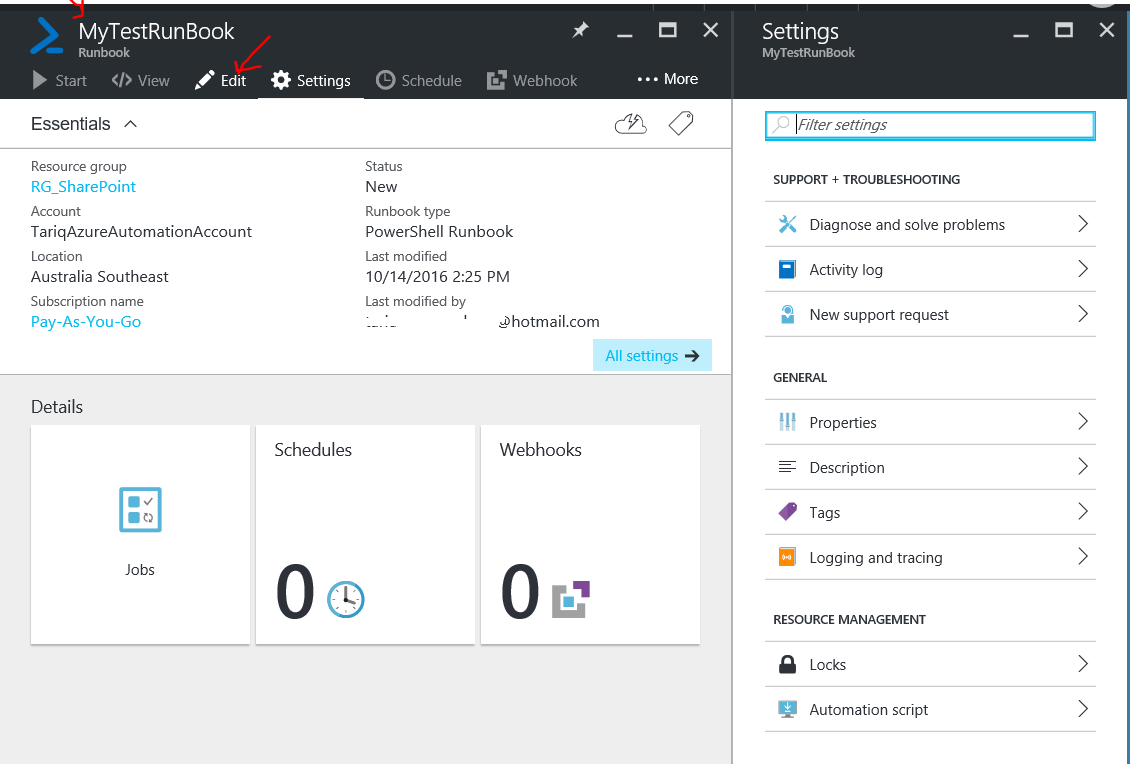Click the PowerShell runbook logo icon
The height and width of the screenshot is (764, 1143).
point(47,36)
